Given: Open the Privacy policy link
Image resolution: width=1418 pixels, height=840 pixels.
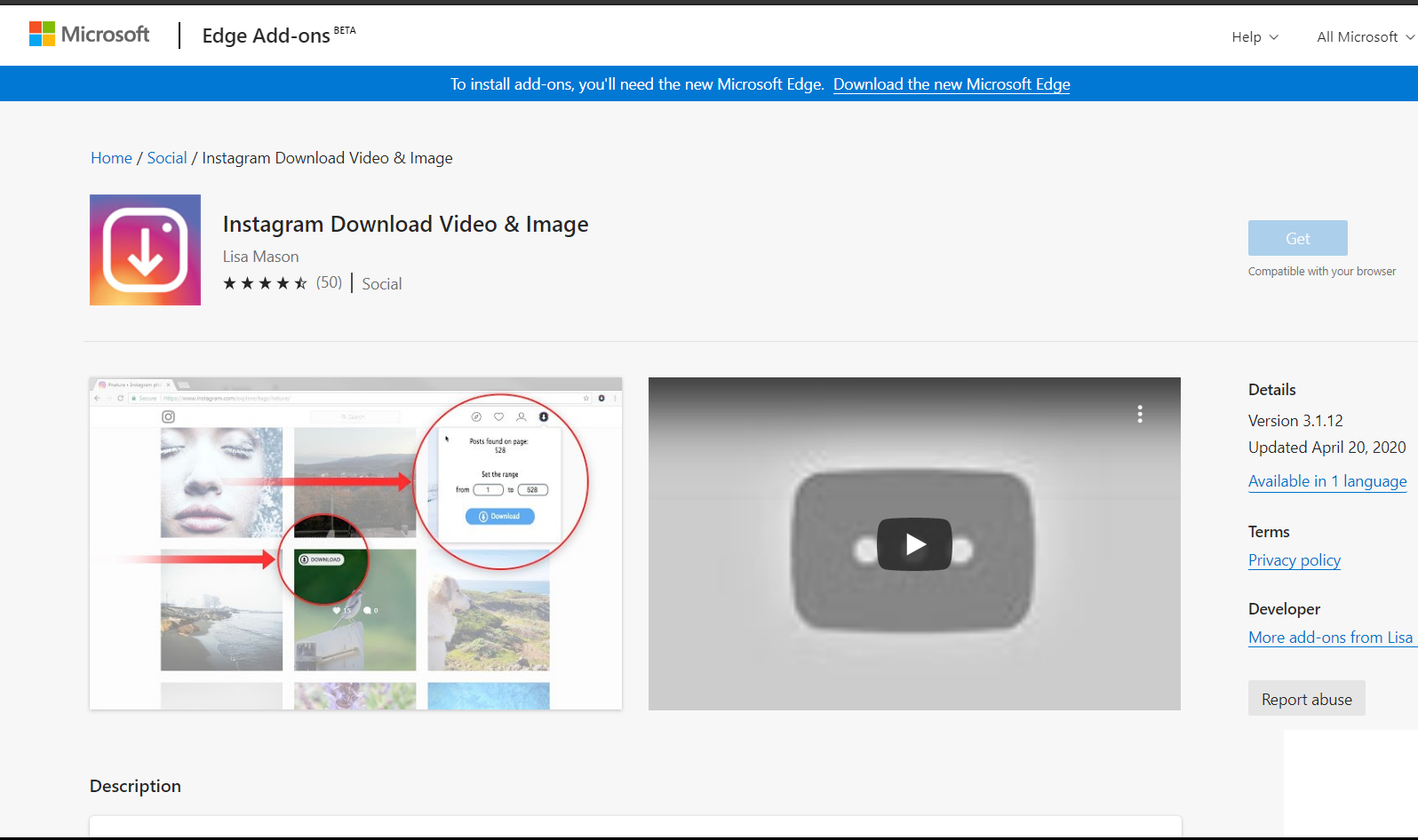Looking at the screenshot, I should point(1295,560).
